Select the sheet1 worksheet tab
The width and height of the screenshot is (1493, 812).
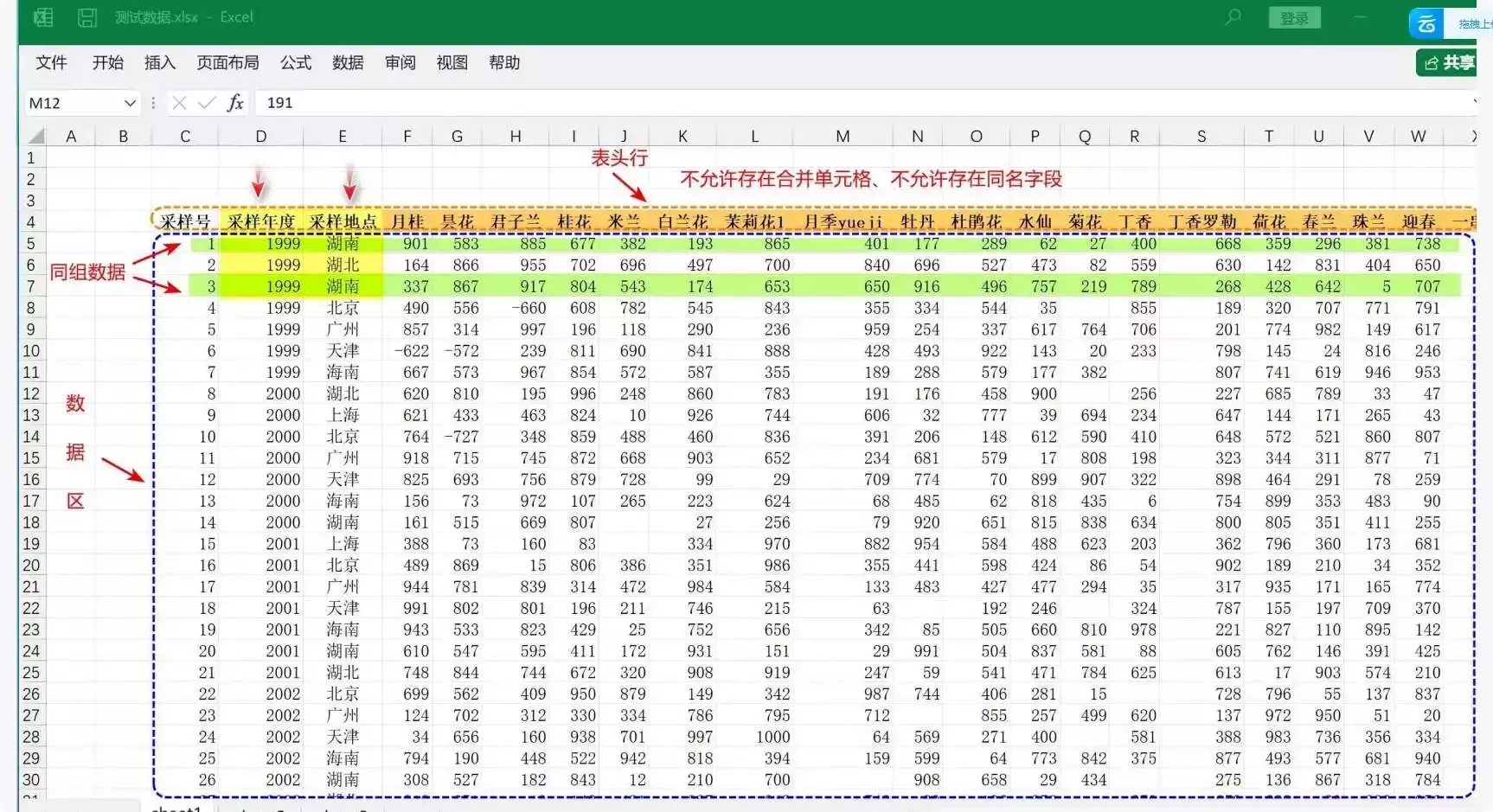(176, 807)
